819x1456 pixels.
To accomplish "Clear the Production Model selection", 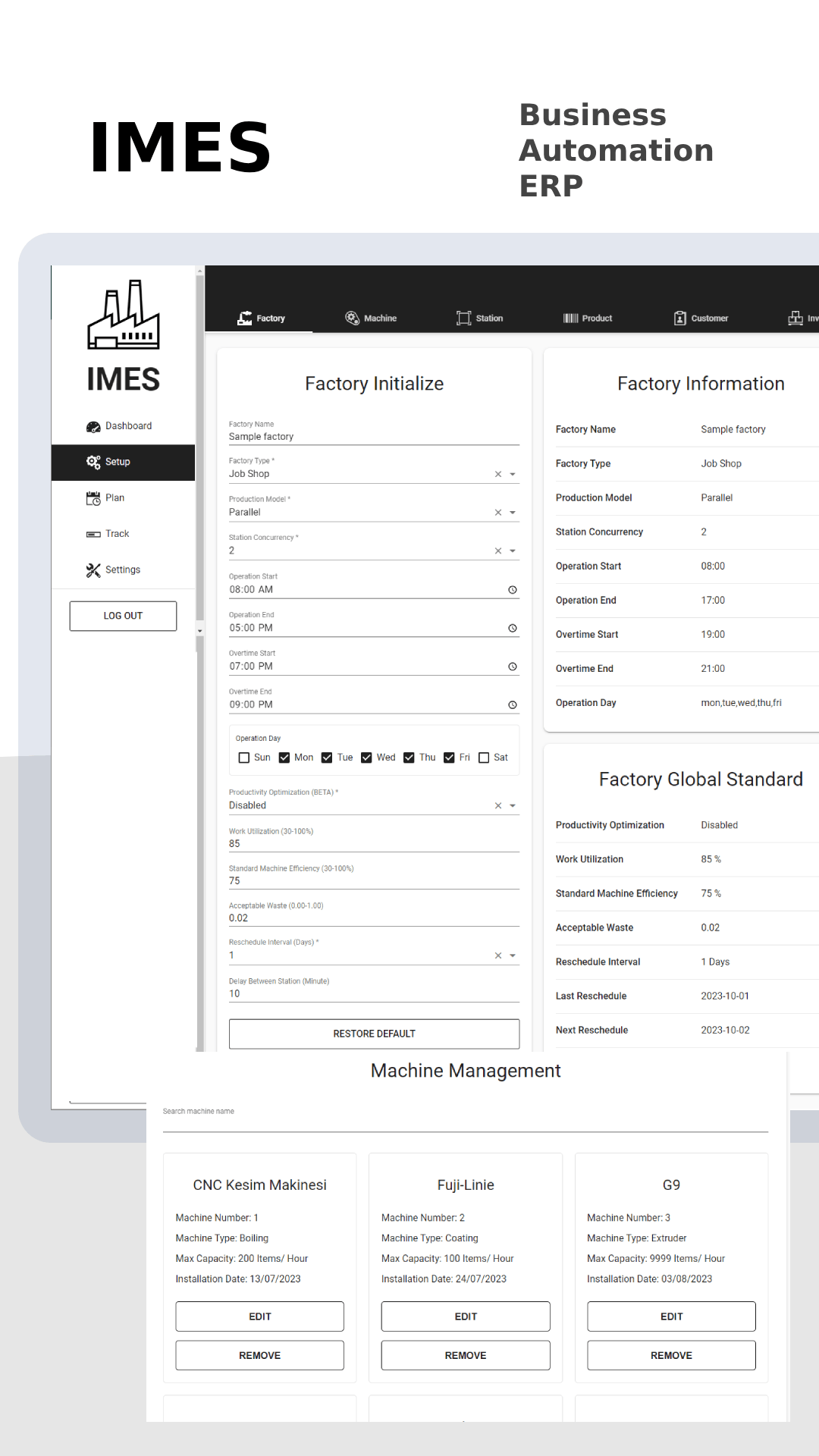I will click(498, 513).
